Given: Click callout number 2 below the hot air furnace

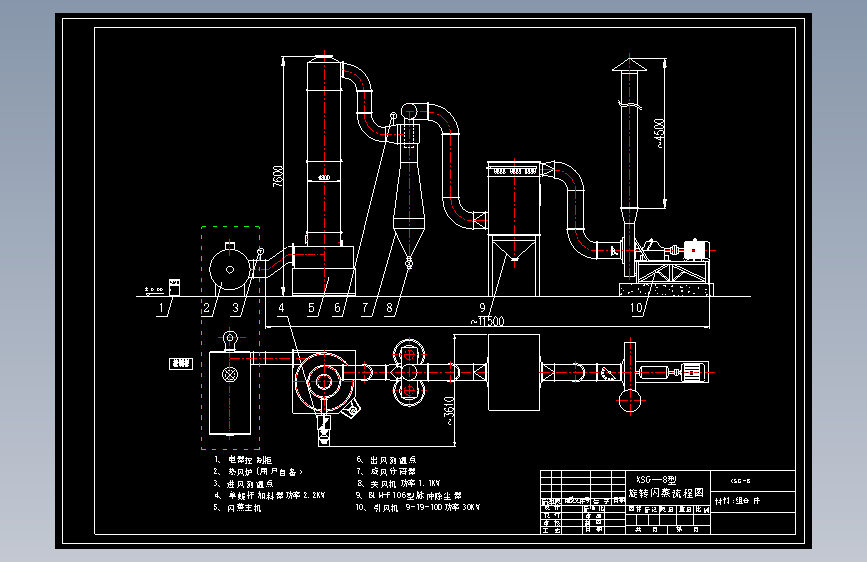Looking at the screenshot, I should point(206,308).
